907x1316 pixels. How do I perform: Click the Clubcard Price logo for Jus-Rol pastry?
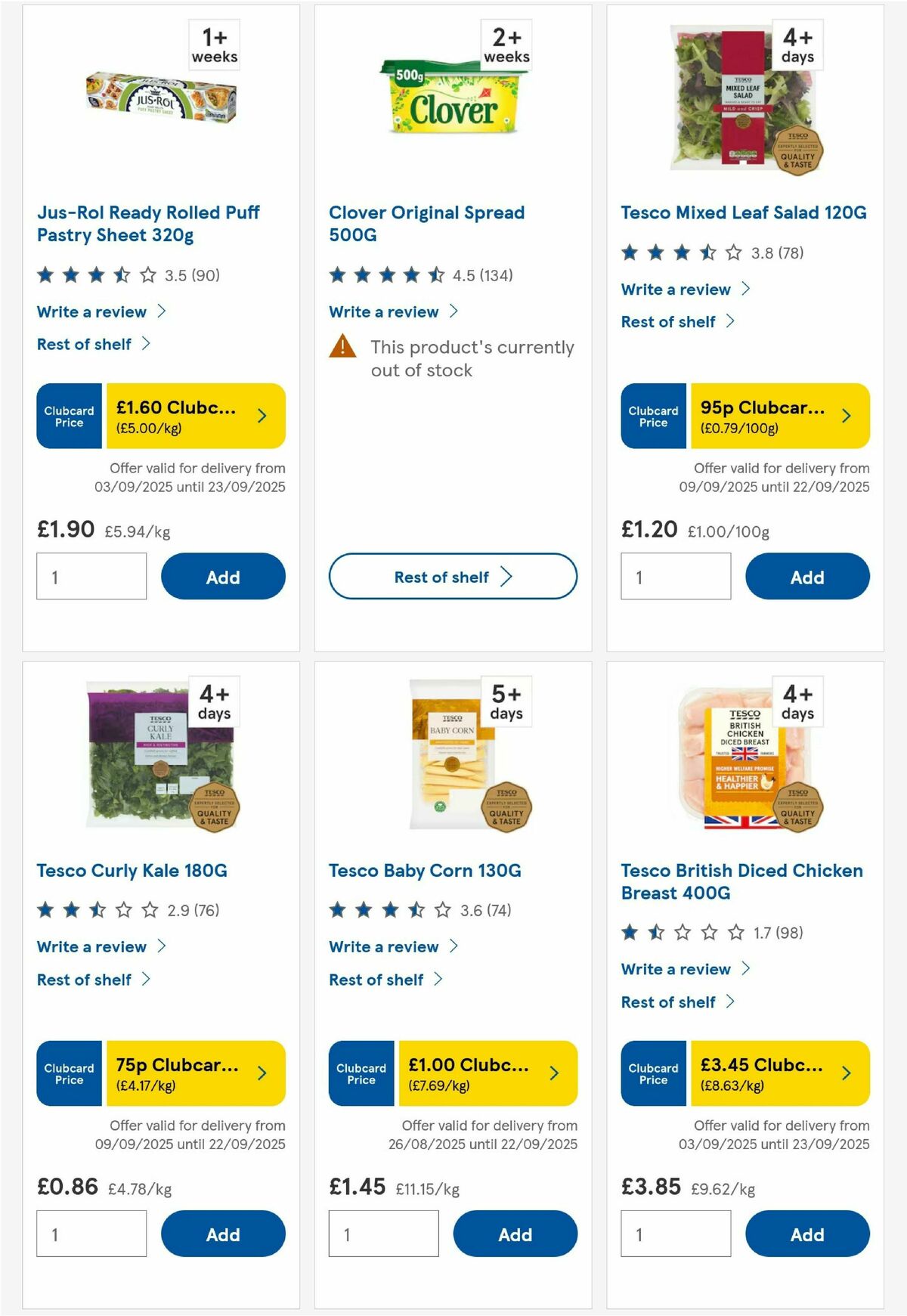click(x=68, y=416)
